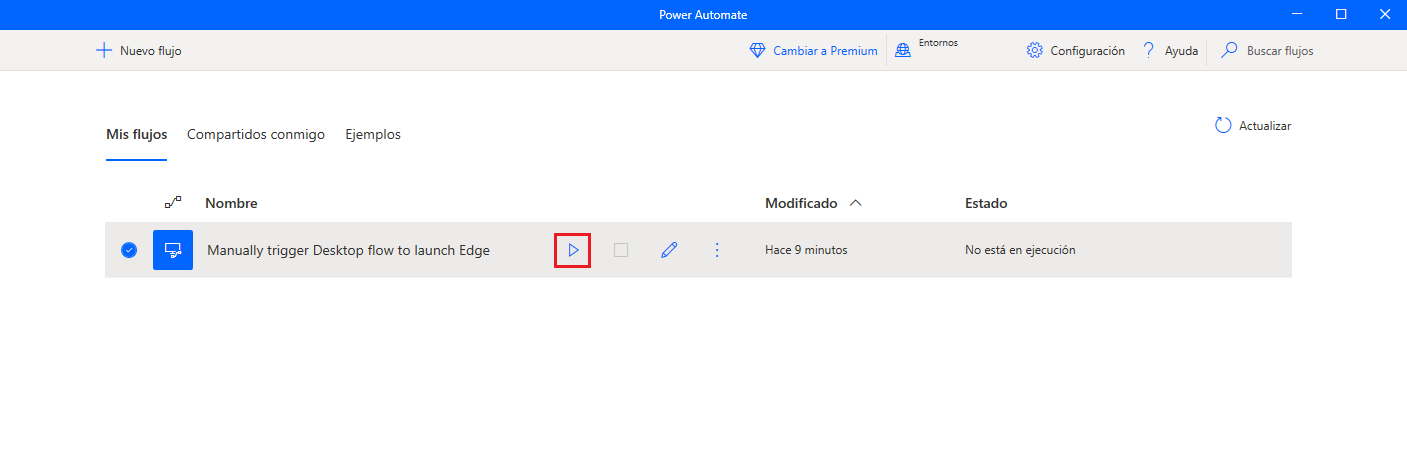Sort by Modificado column header

[x=801, y=203]
